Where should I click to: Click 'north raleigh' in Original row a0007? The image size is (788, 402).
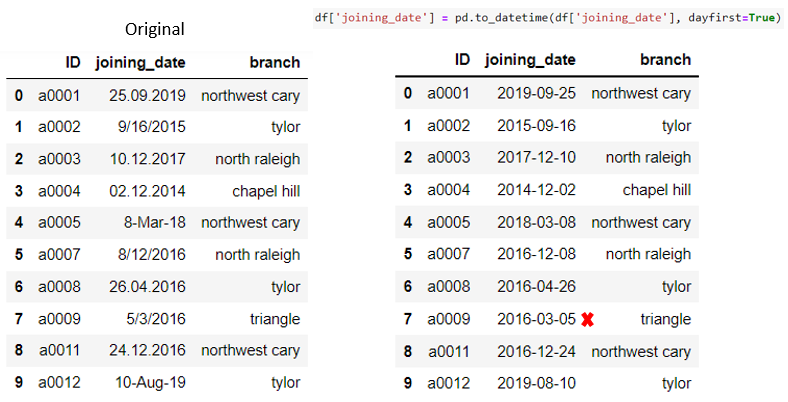[x=258, y=255]
